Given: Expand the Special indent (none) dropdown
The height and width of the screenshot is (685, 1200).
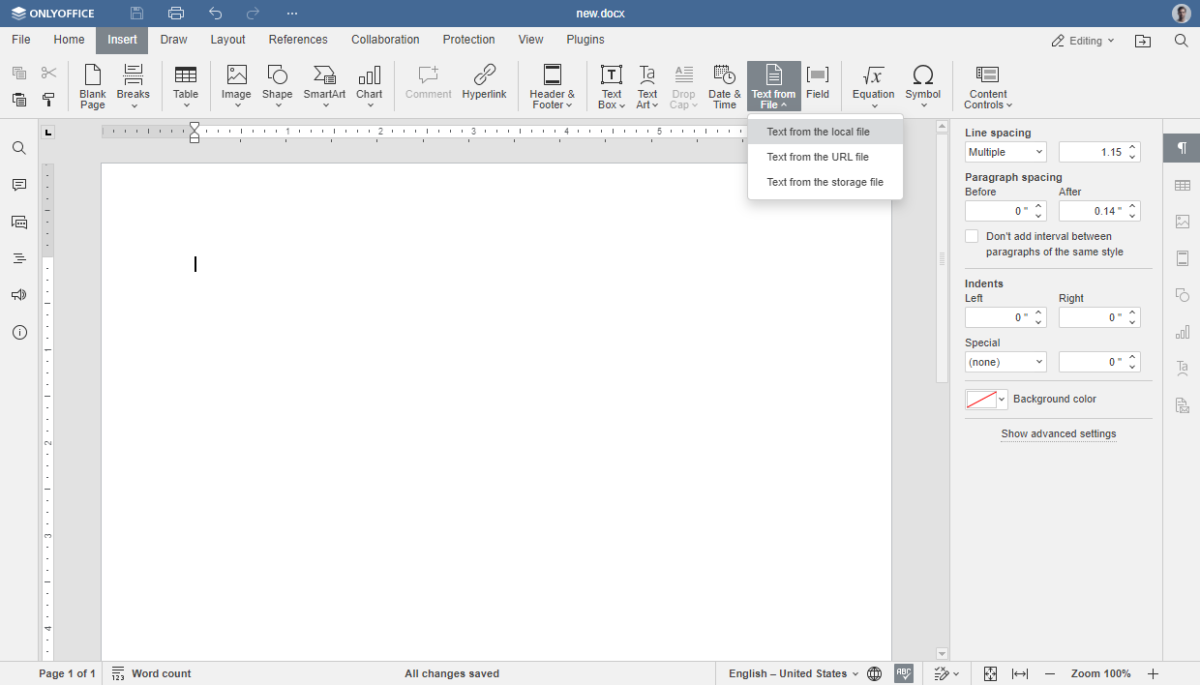Looking at the screenshot, I should pyautogui.click(x=1005, y=362).
